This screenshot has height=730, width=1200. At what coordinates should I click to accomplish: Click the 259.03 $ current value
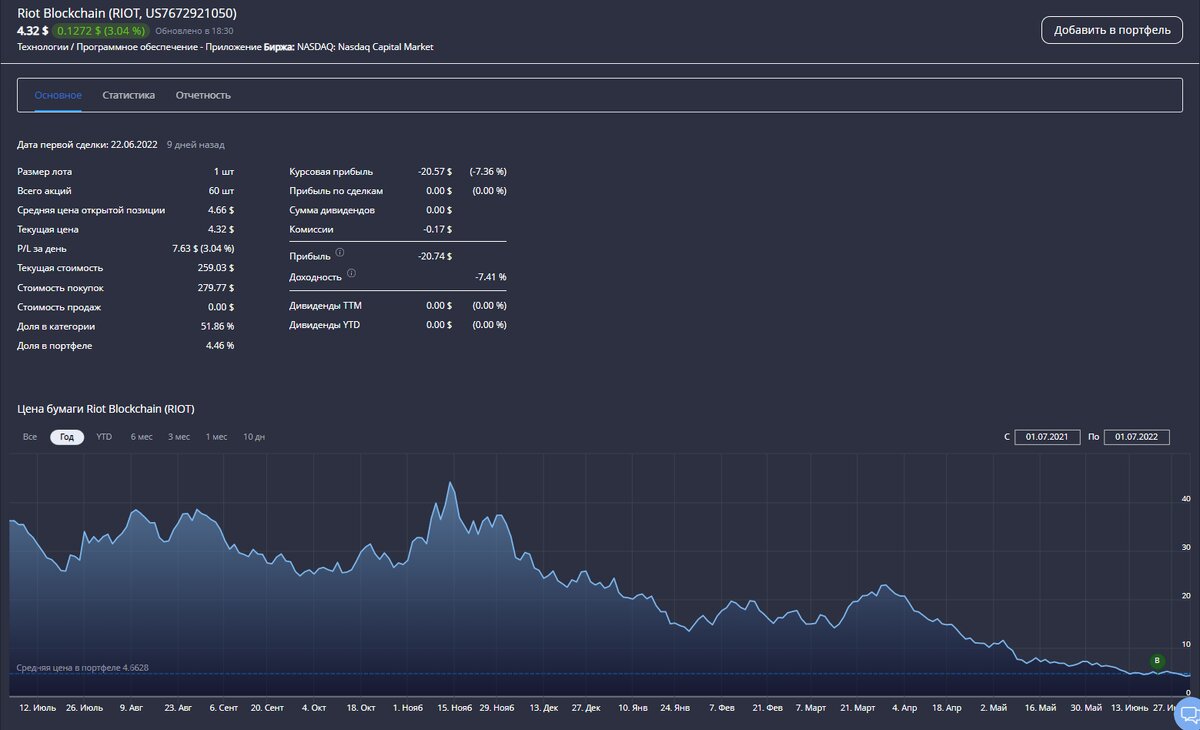click(215, 268)
